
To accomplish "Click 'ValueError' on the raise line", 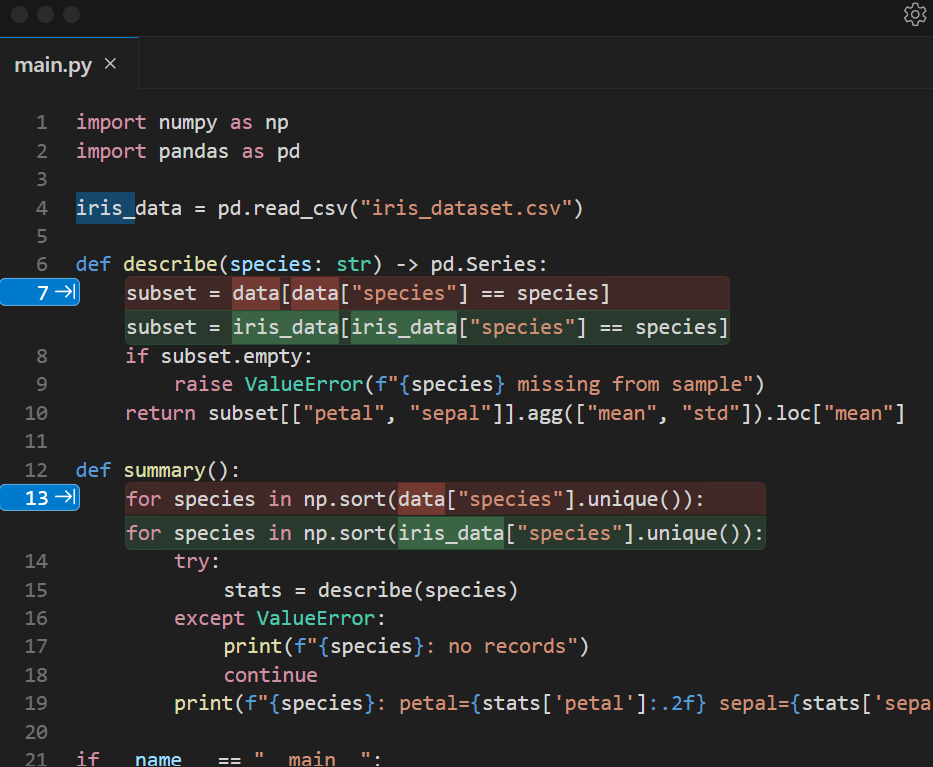I will [x=303, y=384].
